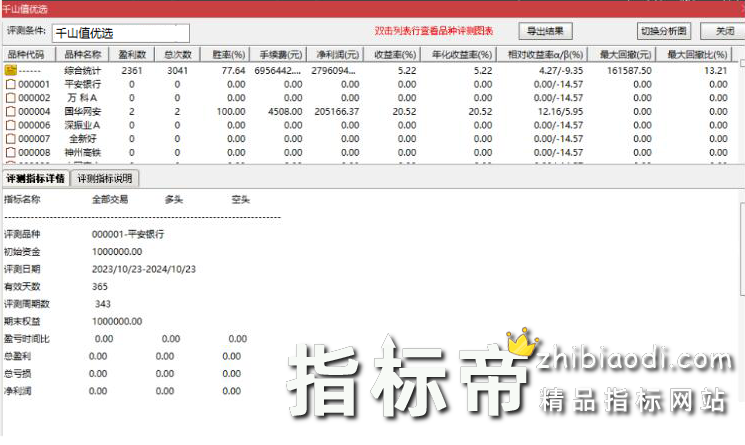This screenshot has width=745, height=445.
Task: Click fee value 4508.00
Action: pos(285,112)
